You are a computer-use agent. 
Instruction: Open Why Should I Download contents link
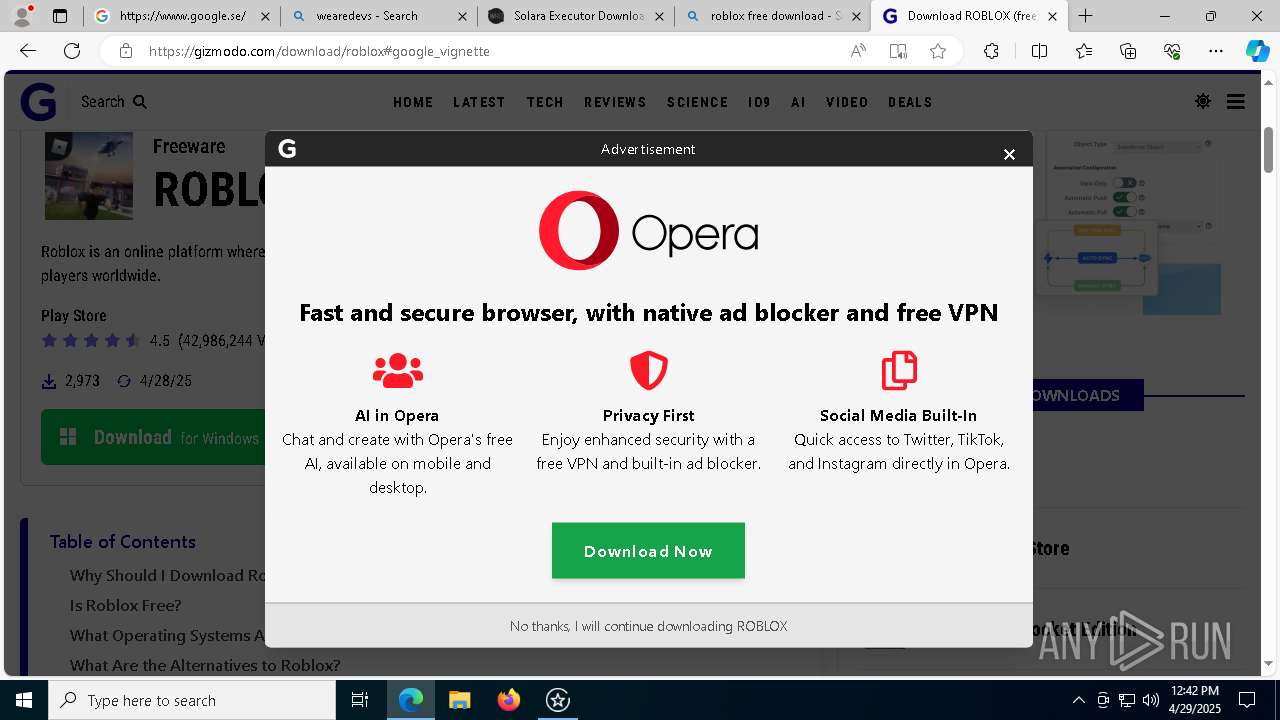(167, 575)
